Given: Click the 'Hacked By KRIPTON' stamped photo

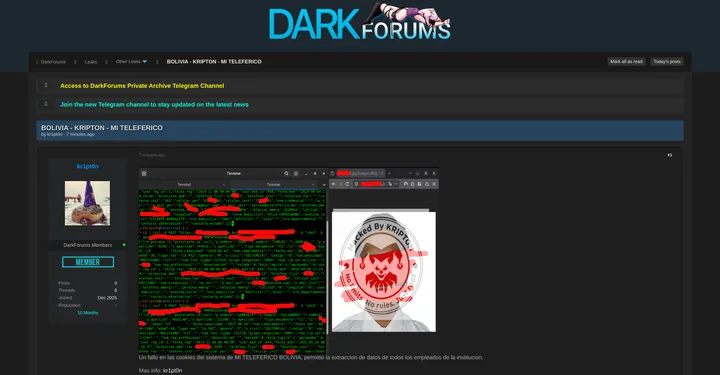Looking at the screenshot, I should pos(383,272).
